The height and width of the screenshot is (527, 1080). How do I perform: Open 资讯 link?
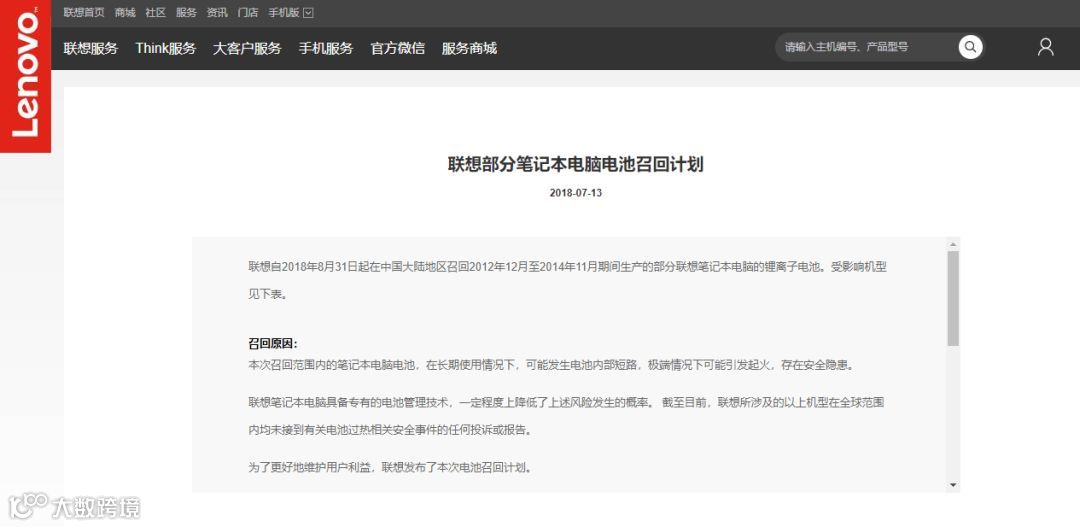pyautogui.click(x=217, y=12)
